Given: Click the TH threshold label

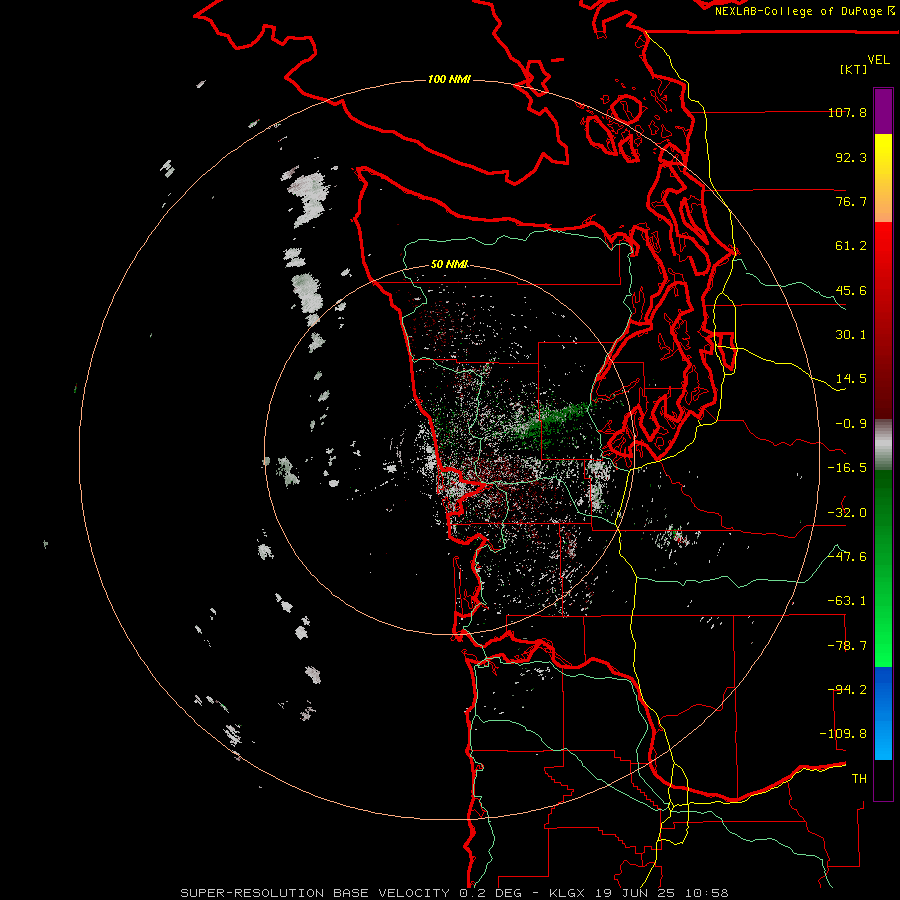Looking at the screenshot, I should (x=859, y=779).
